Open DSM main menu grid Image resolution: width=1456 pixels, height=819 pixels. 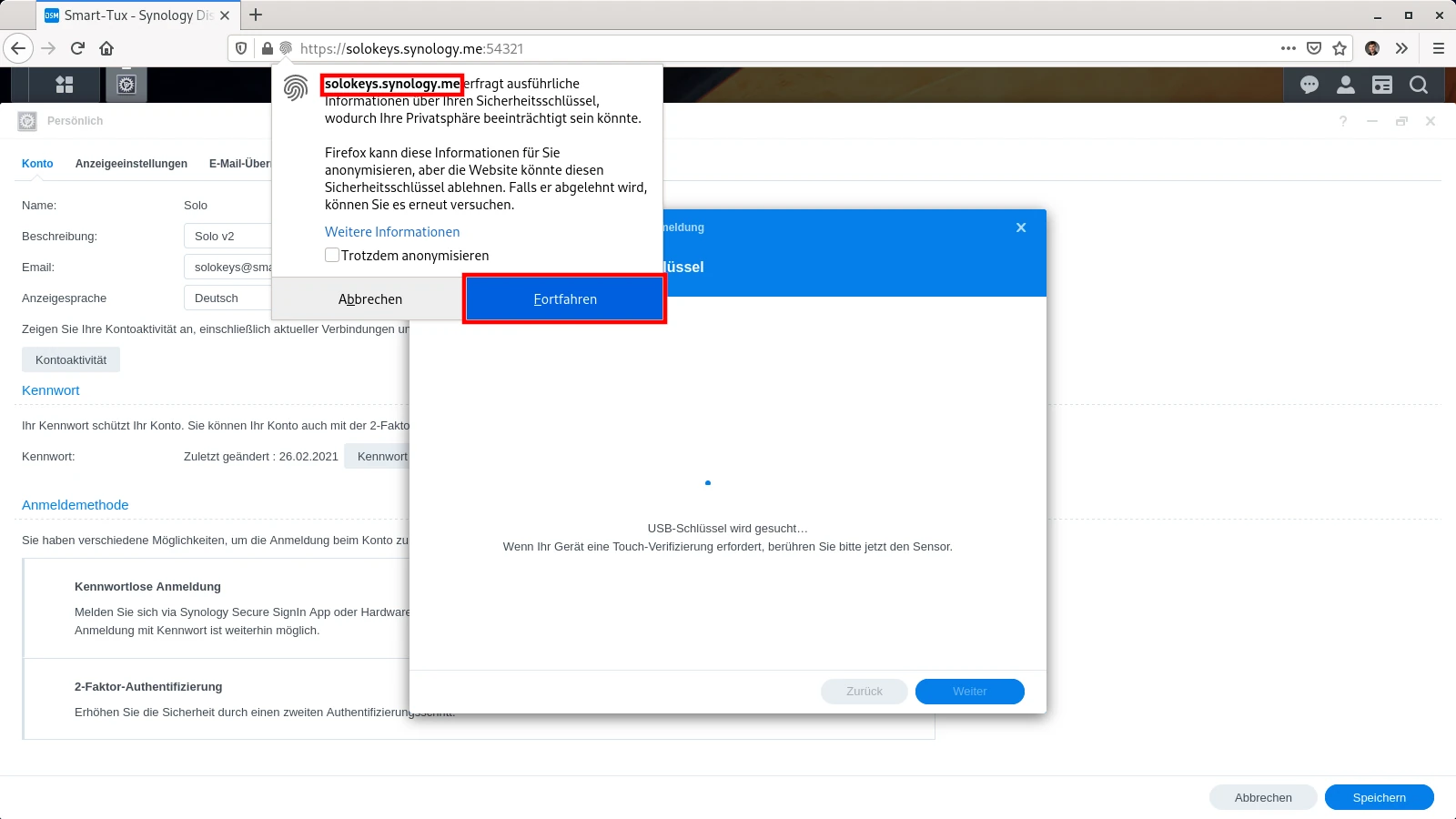(65, 85)
